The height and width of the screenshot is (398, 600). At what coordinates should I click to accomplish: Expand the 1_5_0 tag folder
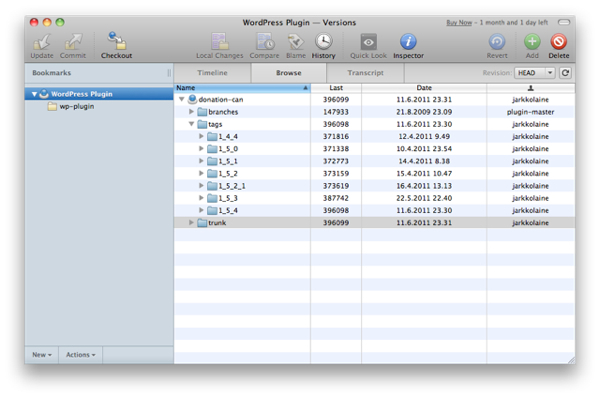201,148
